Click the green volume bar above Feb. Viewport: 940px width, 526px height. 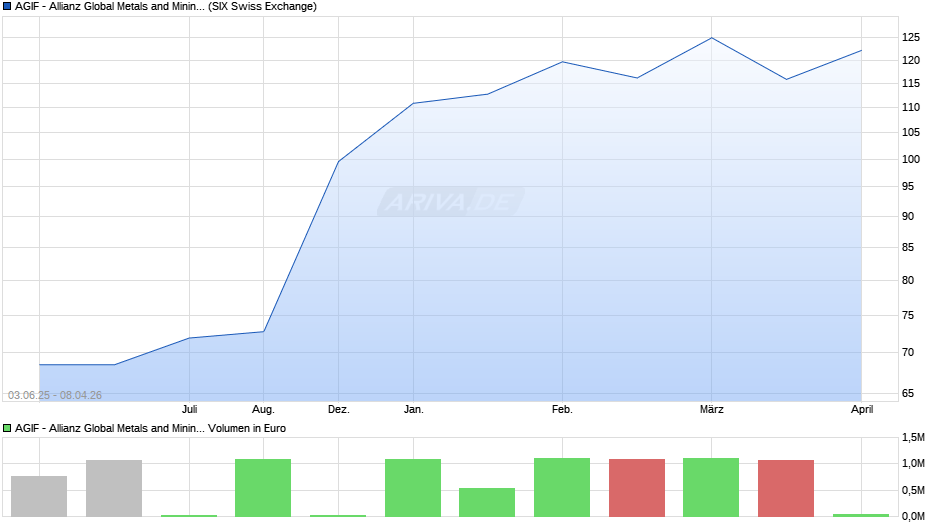coord(562,488)
